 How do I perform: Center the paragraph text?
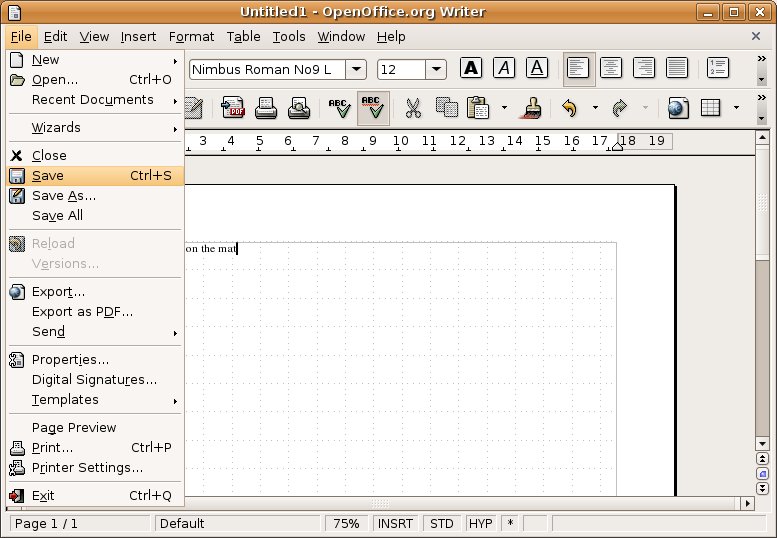[x=611, y=68]
